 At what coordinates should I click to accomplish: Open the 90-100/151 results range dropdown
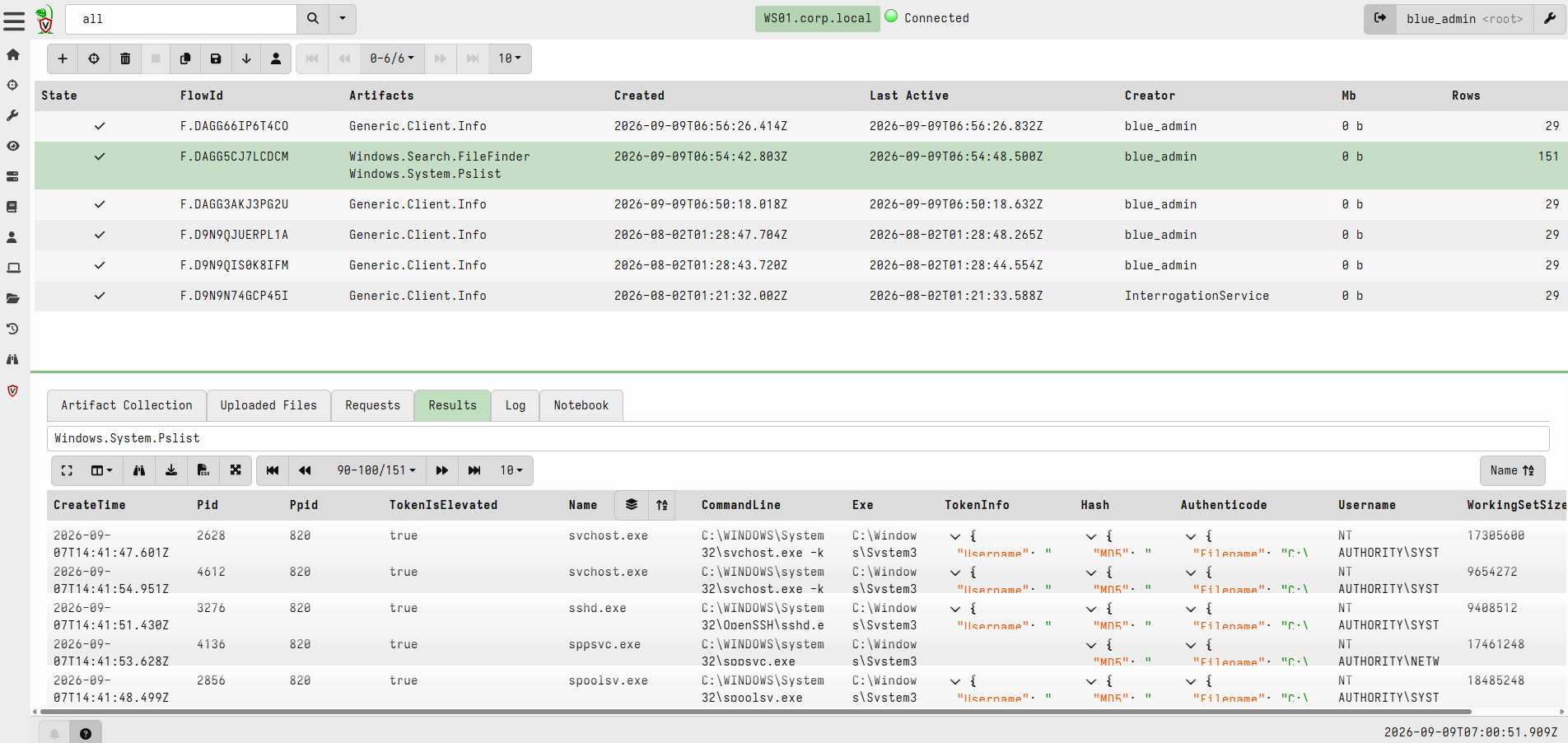tap(376, 470)
